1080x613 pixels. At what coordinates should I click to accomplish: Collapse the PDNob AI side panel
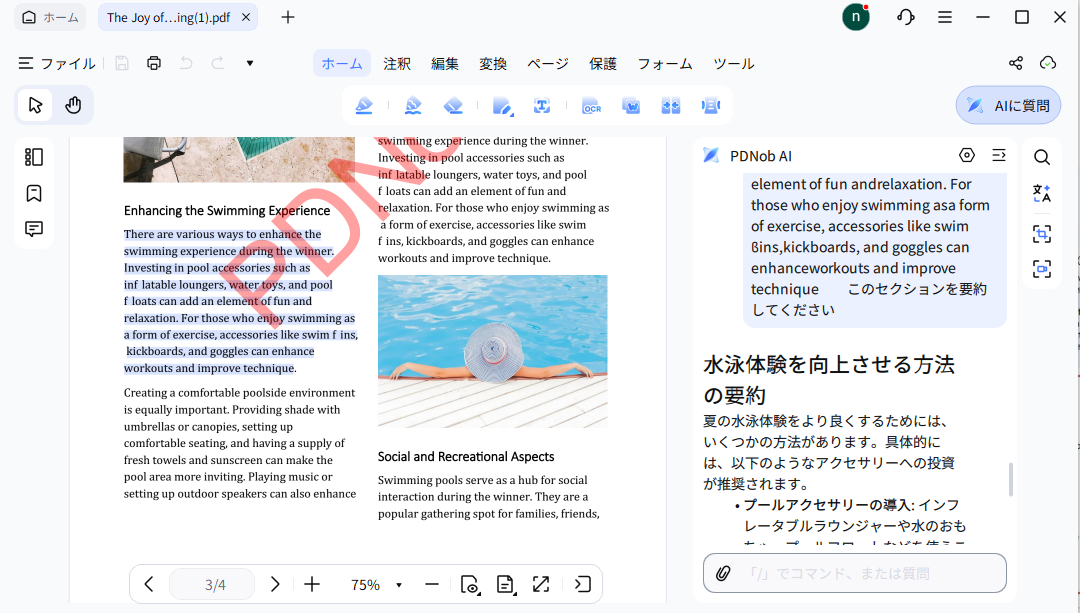coord(998,155)
